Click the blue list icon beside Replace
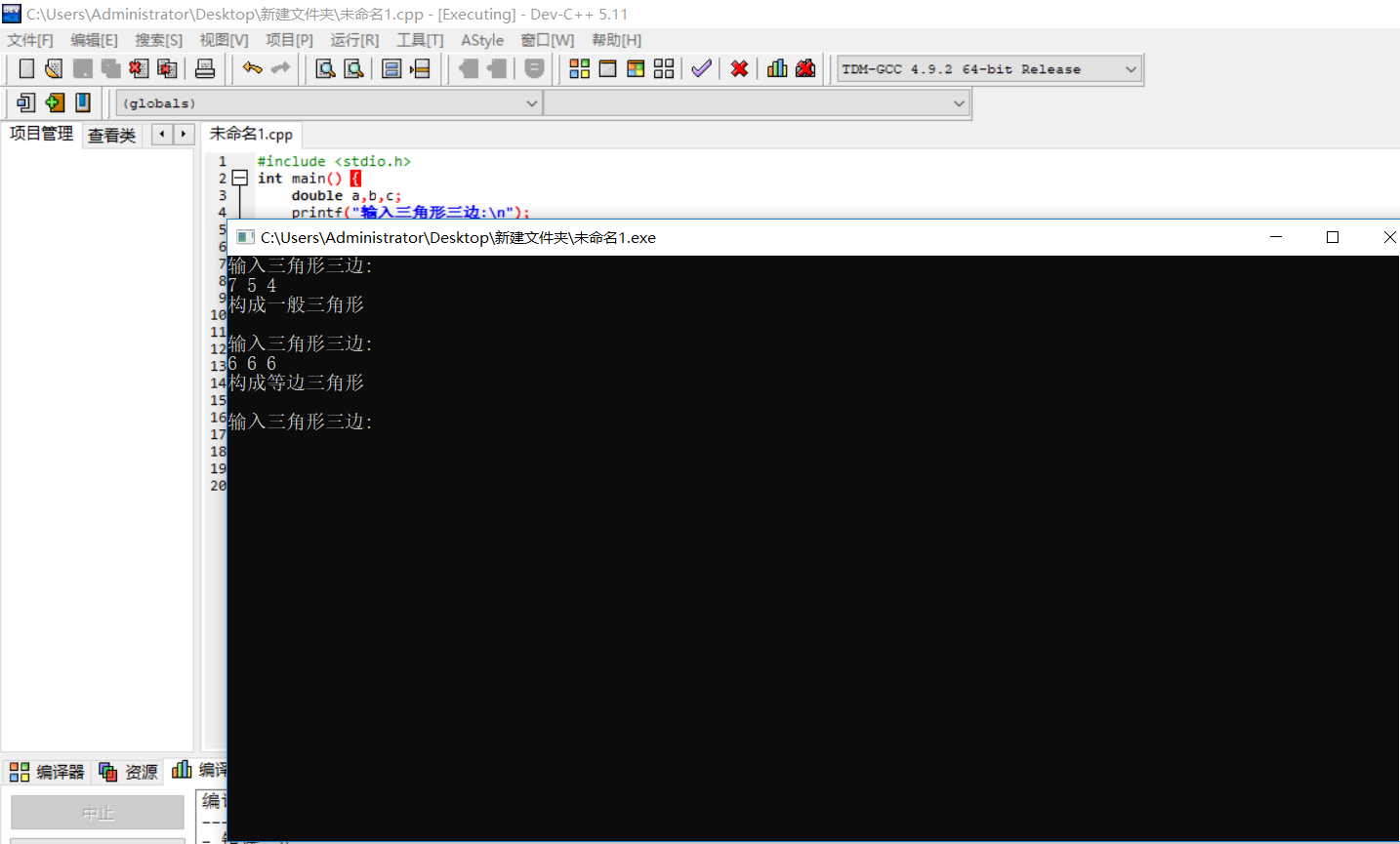This screenshot has height=844, width=1400. (x=391, y=68)
